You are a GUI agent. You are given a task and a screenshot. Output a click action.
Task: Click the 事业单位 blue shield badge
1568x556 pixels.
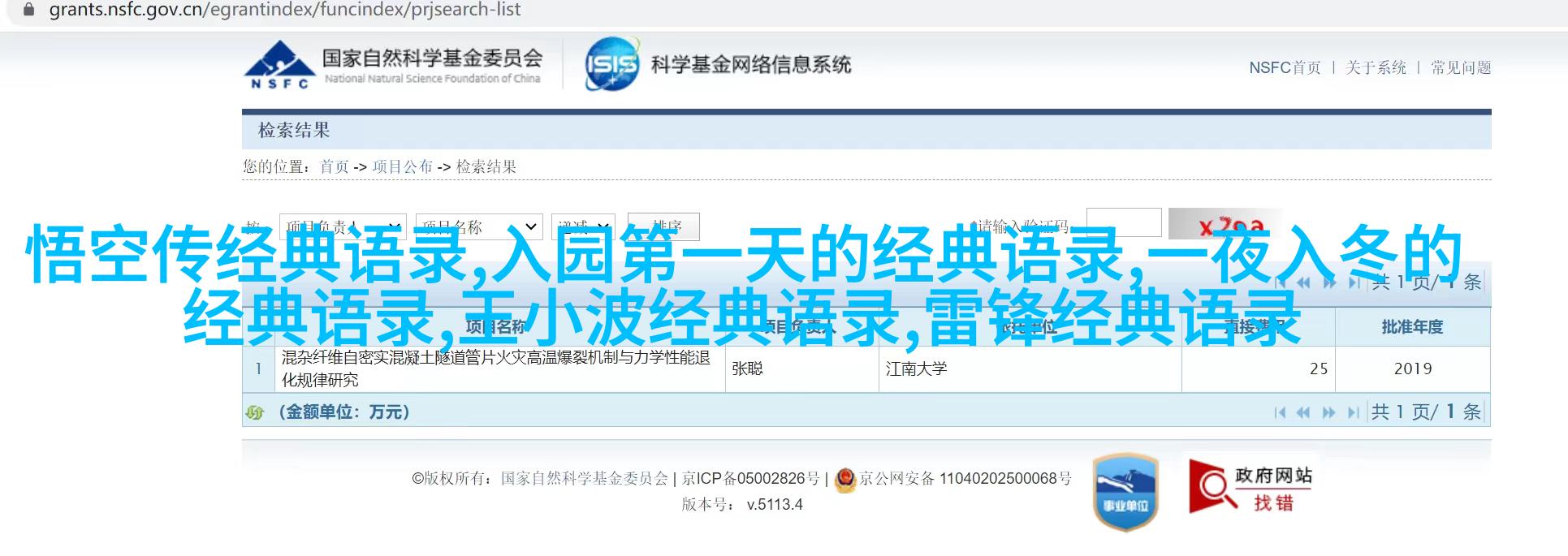pyautogui.click(x=1125, y=492)
